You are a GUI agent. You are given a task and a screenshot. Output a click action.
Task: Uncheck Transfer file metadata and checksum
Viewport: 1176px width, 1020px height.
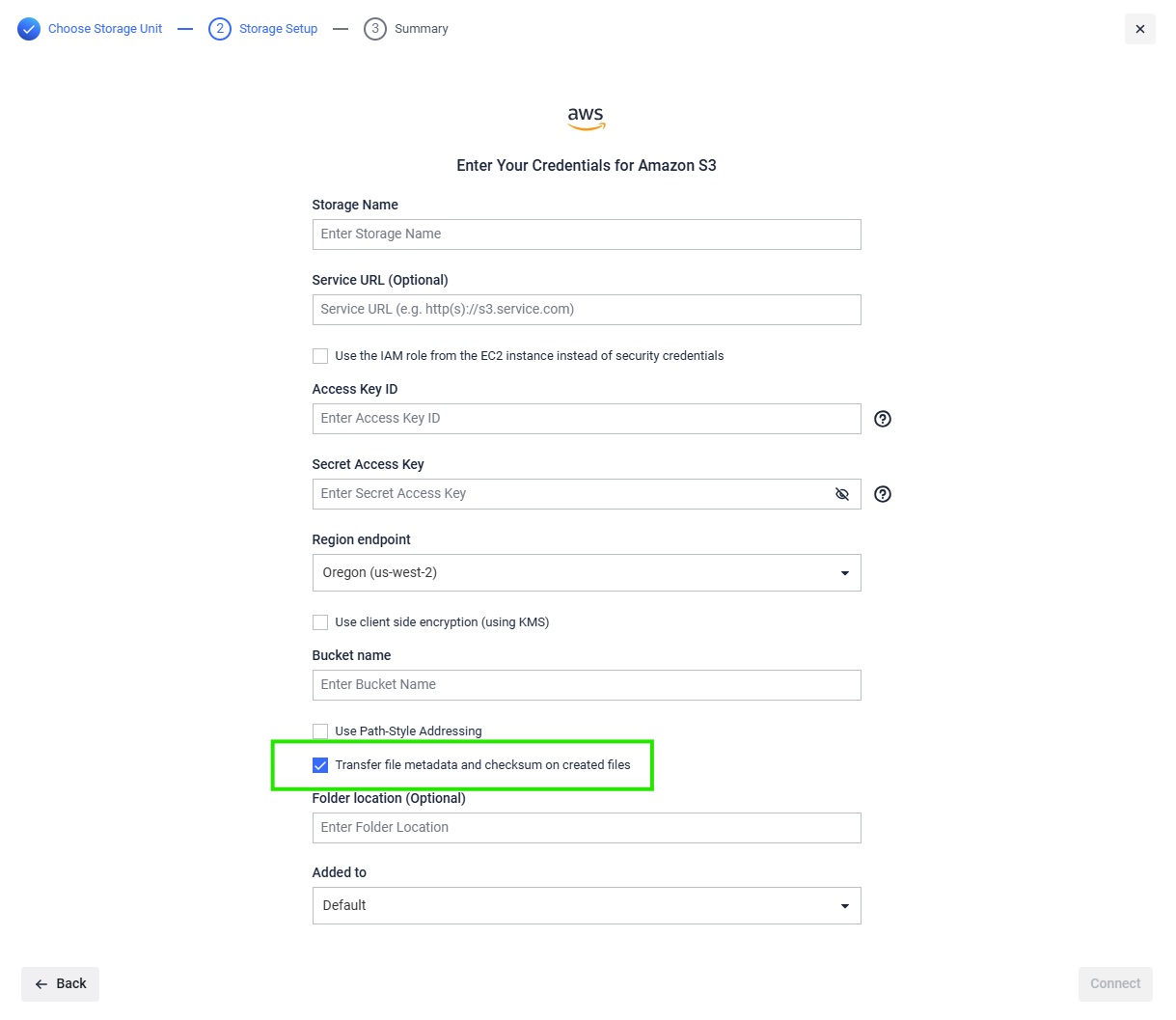click(x=320, y=765)
